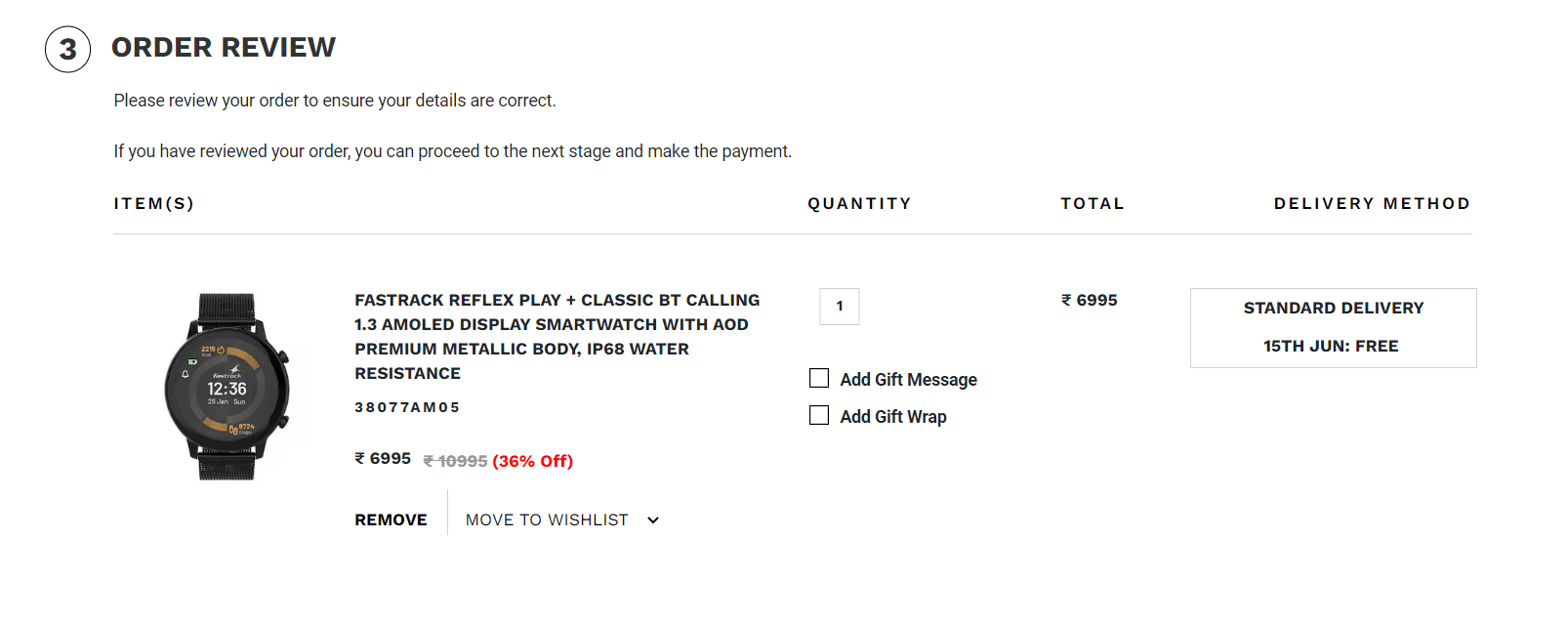Expand the chevron beside Move to Wishlist
Screen dimensions: 1568x623
[x=653, y=520]
